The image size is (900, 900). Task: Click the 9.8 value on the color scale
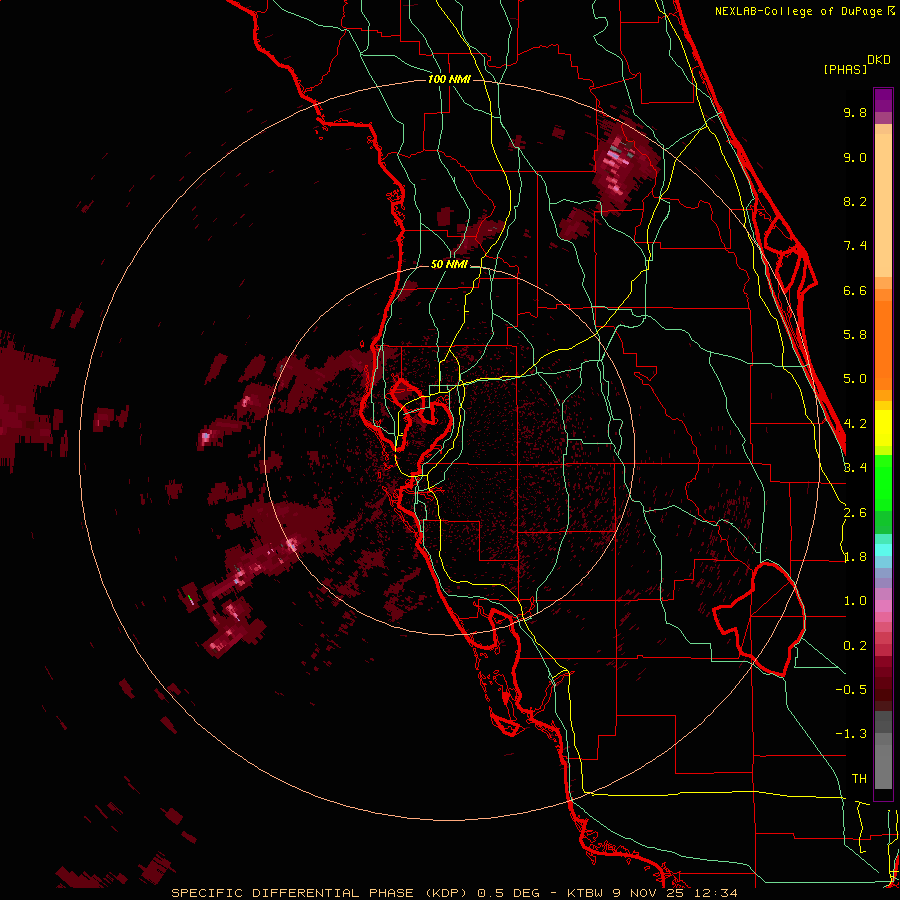pos(855,112)
